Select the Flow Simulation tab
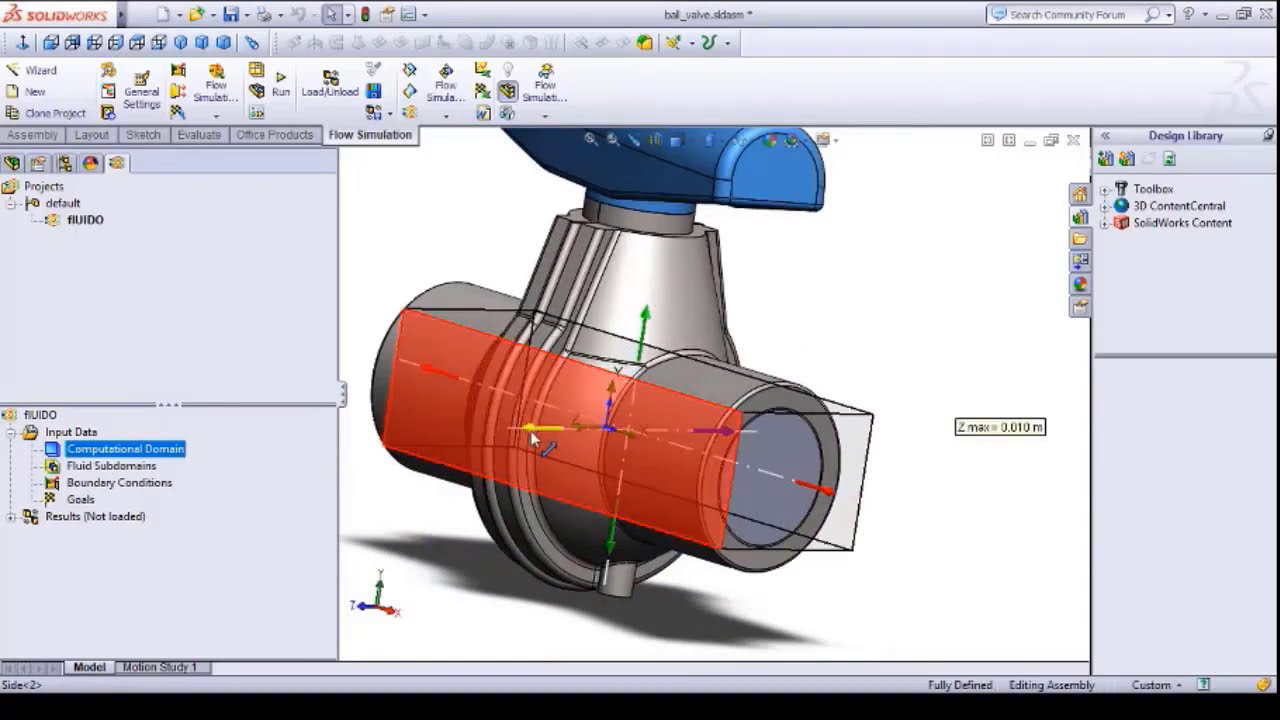Image resolution: width=1280 pixels, height=720 pixels. [x=370, y=135]
